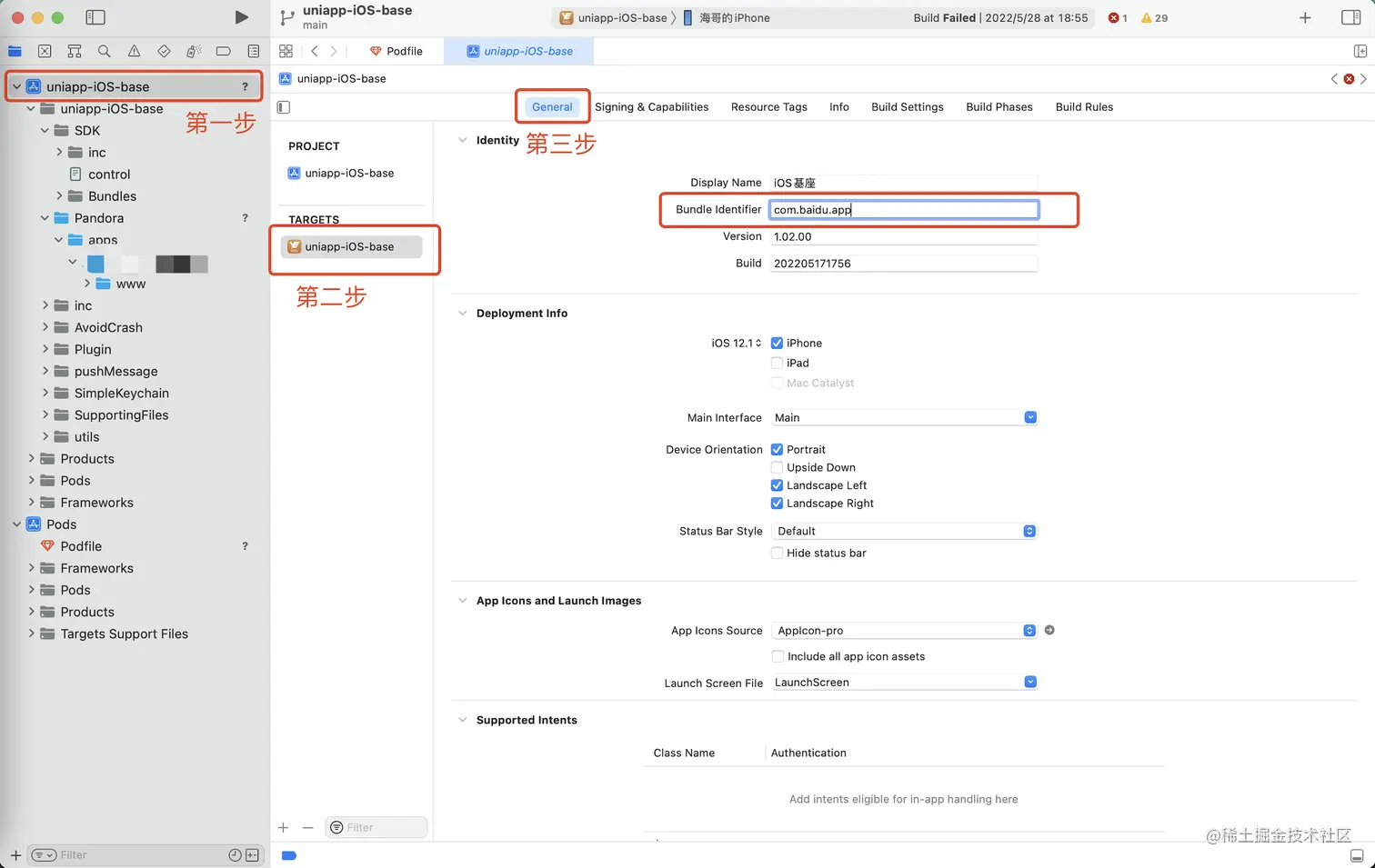Toggle the inspectors panel icon

click(1351, 17)
